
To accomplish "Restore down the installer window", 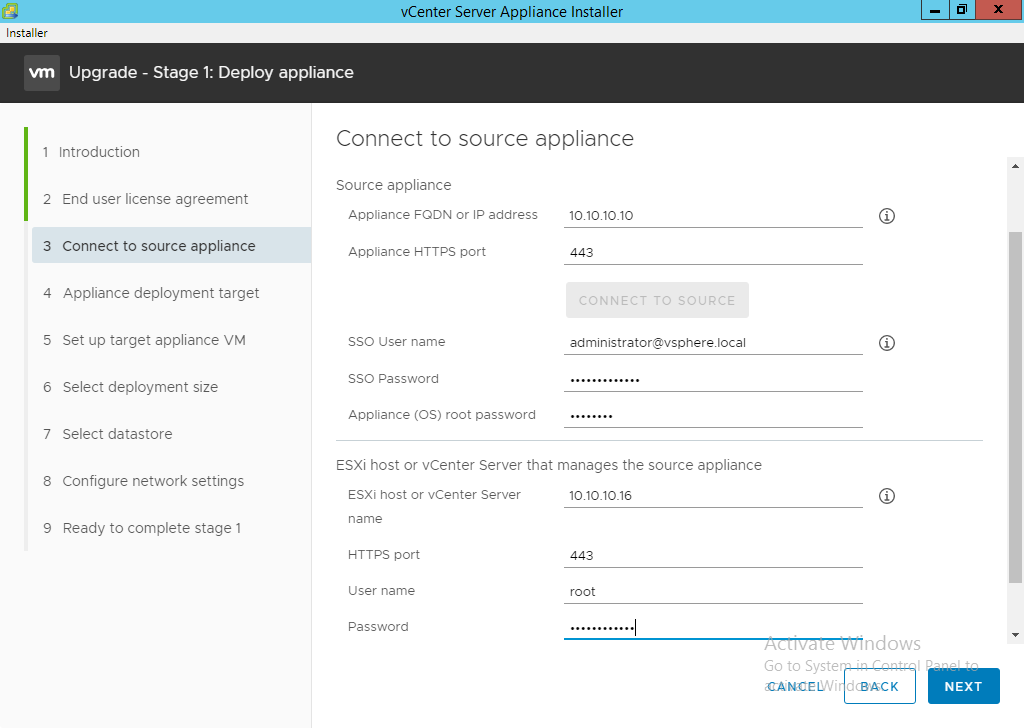I will click(961, 10).
